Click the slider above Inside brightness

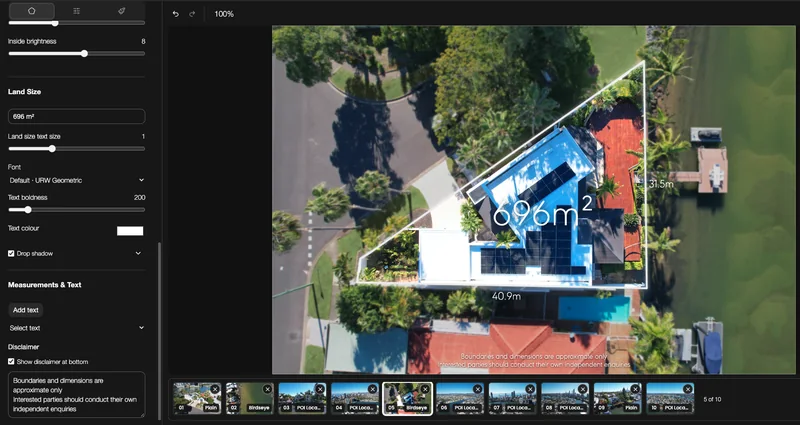pos(77,23)
